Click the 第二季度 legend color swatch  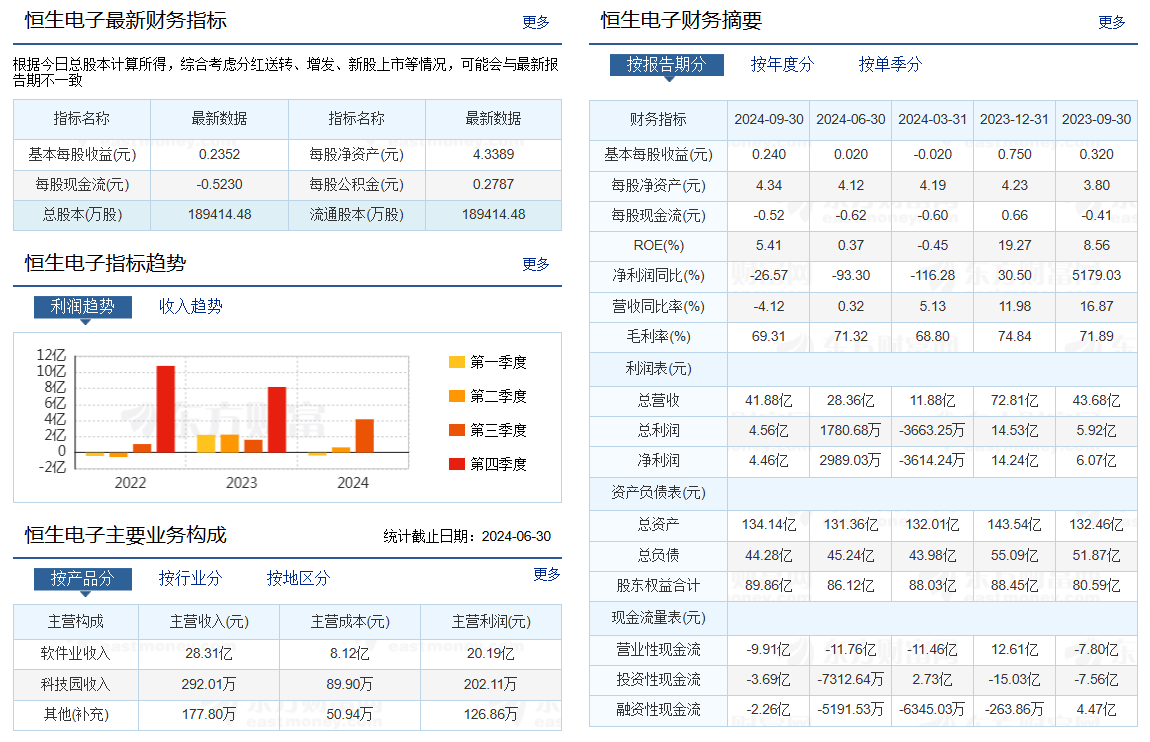tap(457, 396)
